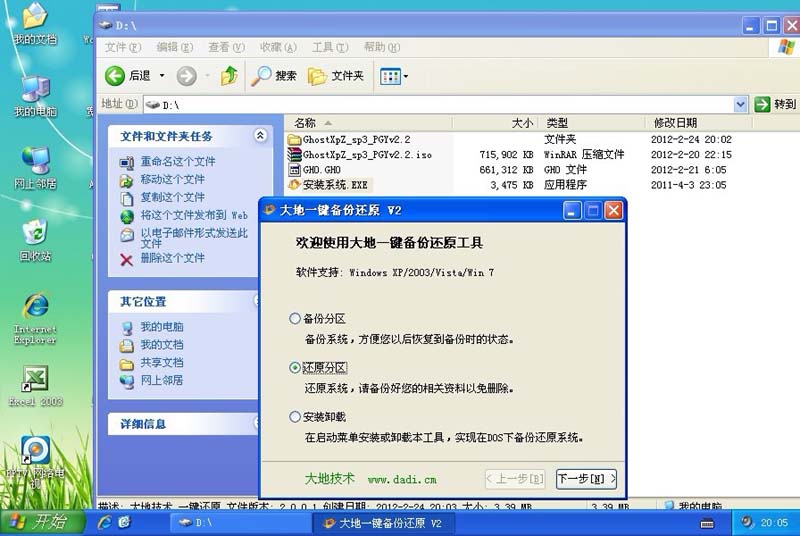
Task: Open the Help menu
Action: click(x=382, y=47)
